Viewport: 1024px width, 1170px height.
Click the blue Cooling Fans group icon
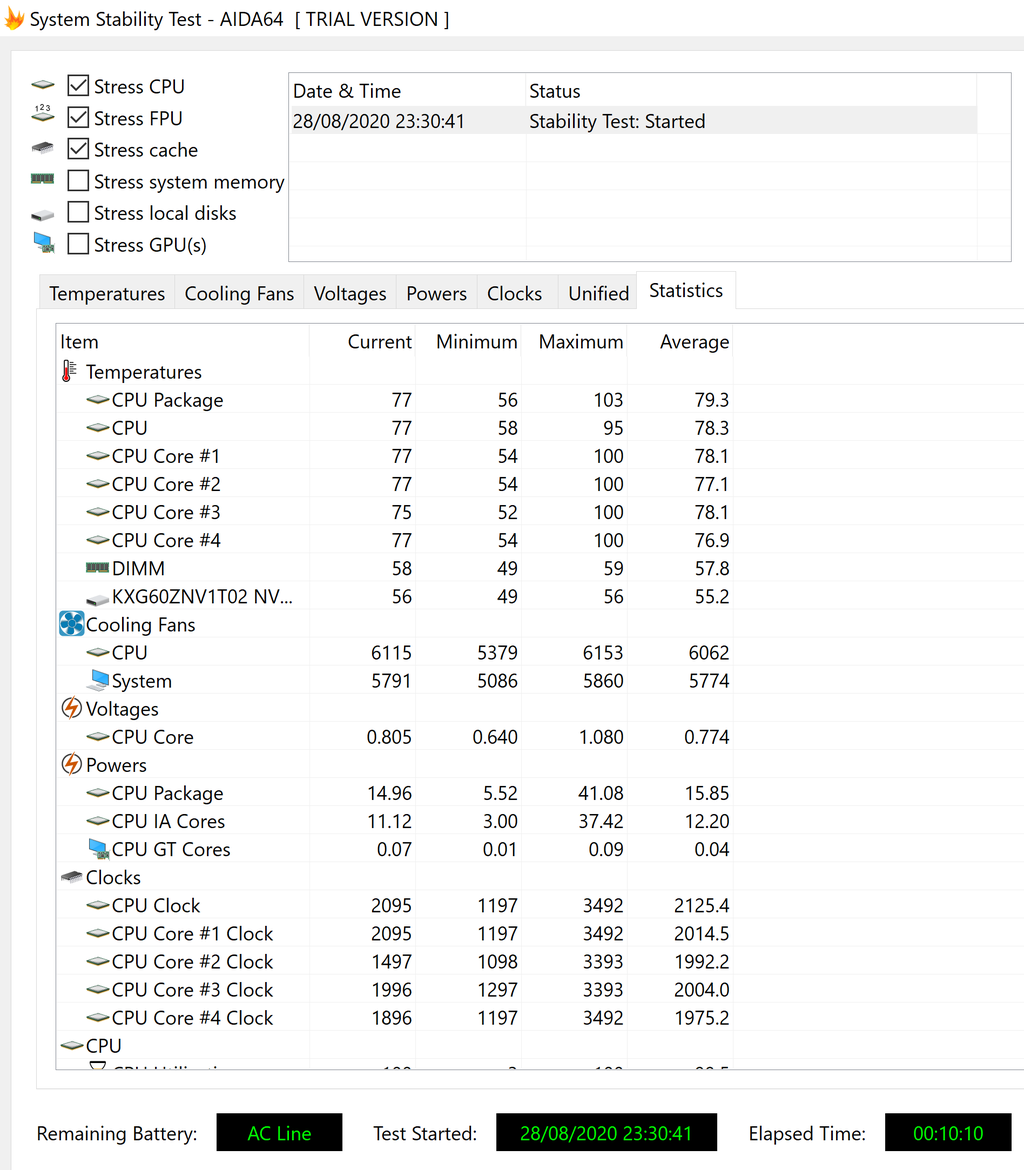72,624
